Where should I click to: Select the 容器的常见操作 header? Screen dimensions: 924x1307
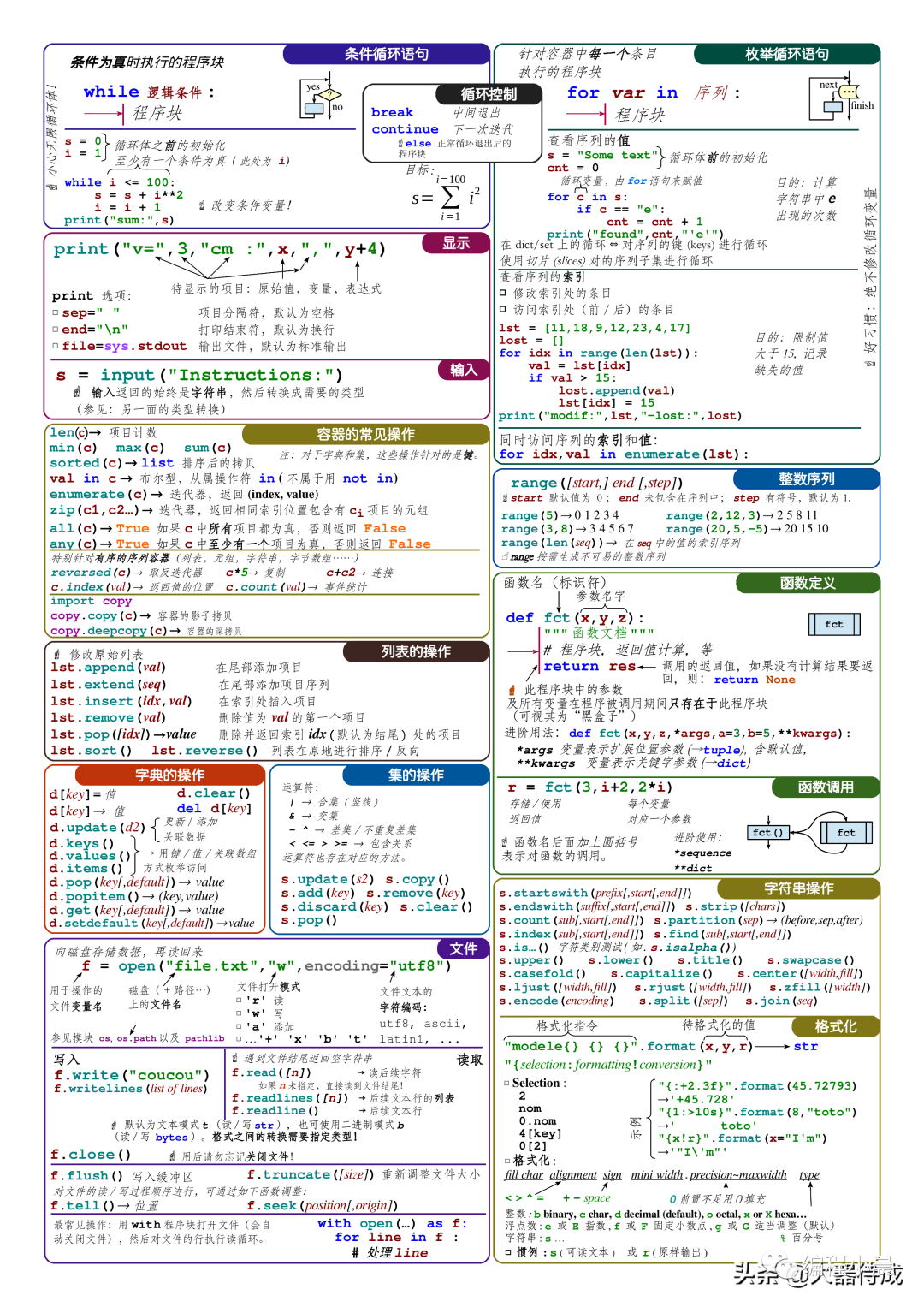[365, 434]
